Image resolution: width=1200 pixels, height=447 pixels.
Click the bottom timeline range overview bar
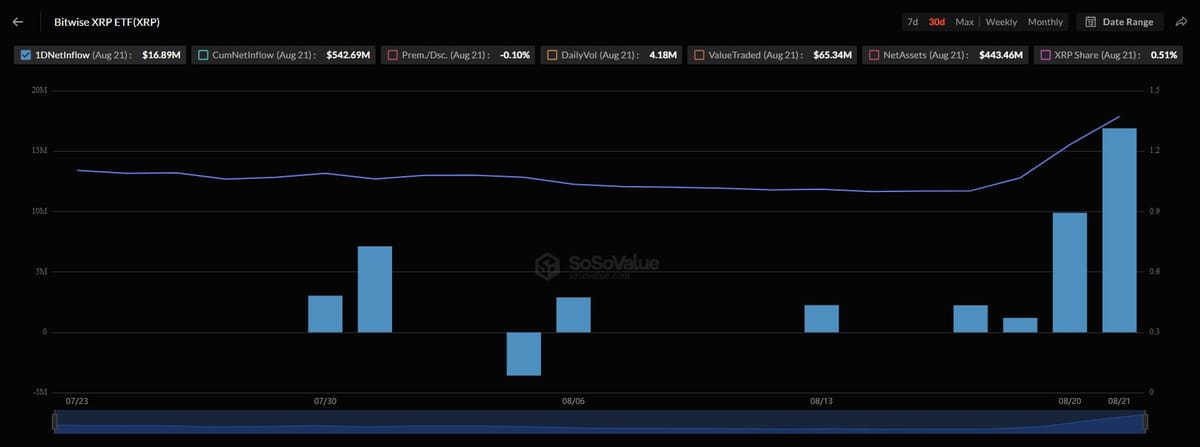click(x=601, y=422)
